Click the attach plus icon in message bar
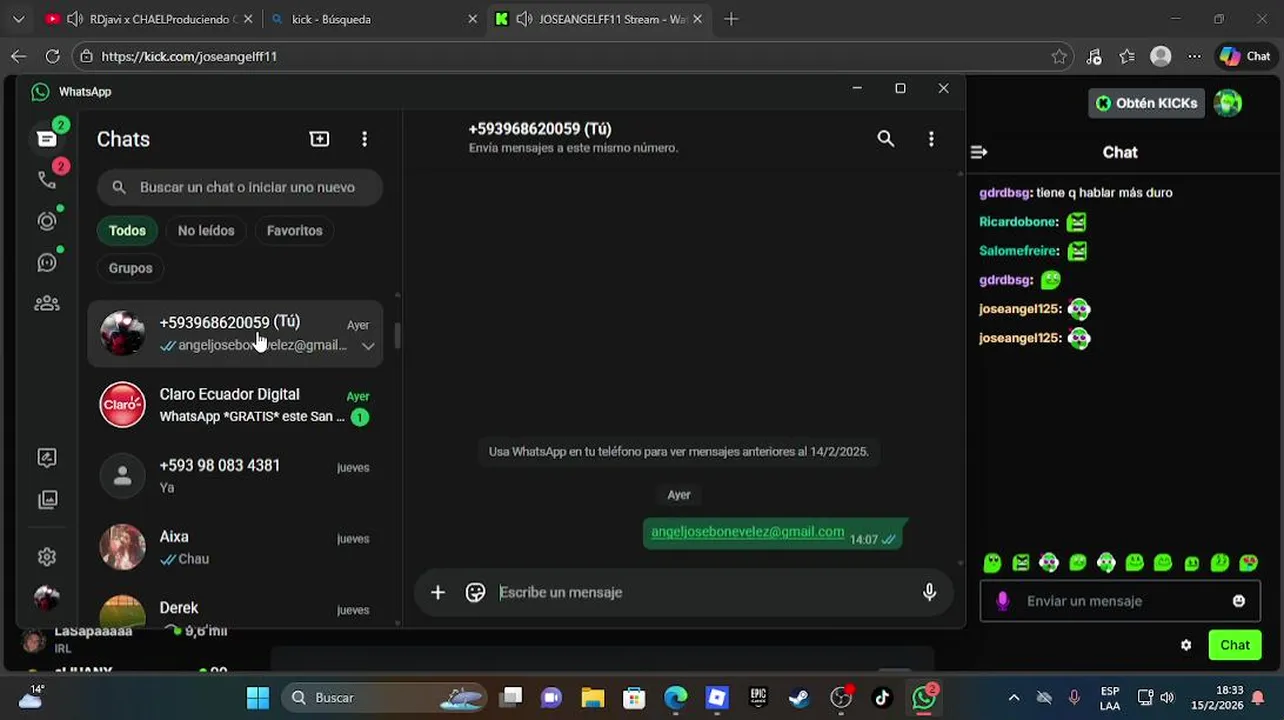The image size is (1284, 720). [x=437, y=592]
